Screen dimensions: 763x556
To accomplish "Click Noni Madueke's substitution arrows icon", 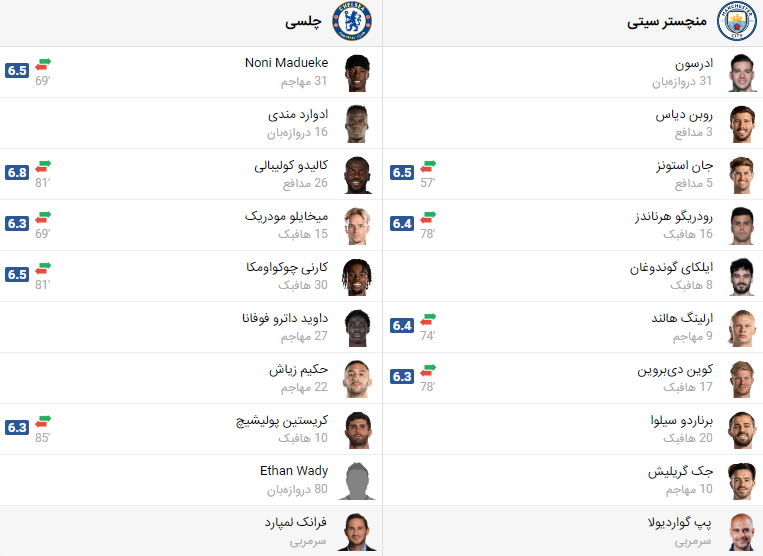I will (x=43, y=64).
